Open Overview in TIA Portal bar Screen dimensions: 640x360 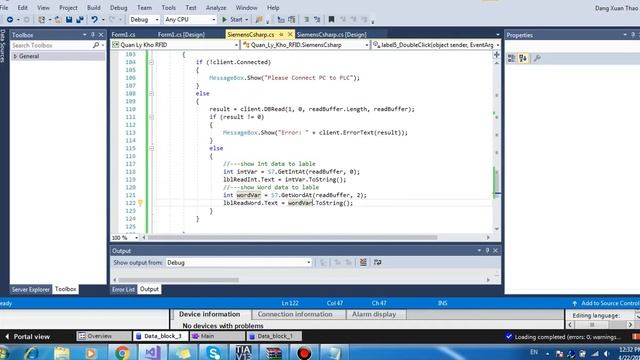click(103, 336)
